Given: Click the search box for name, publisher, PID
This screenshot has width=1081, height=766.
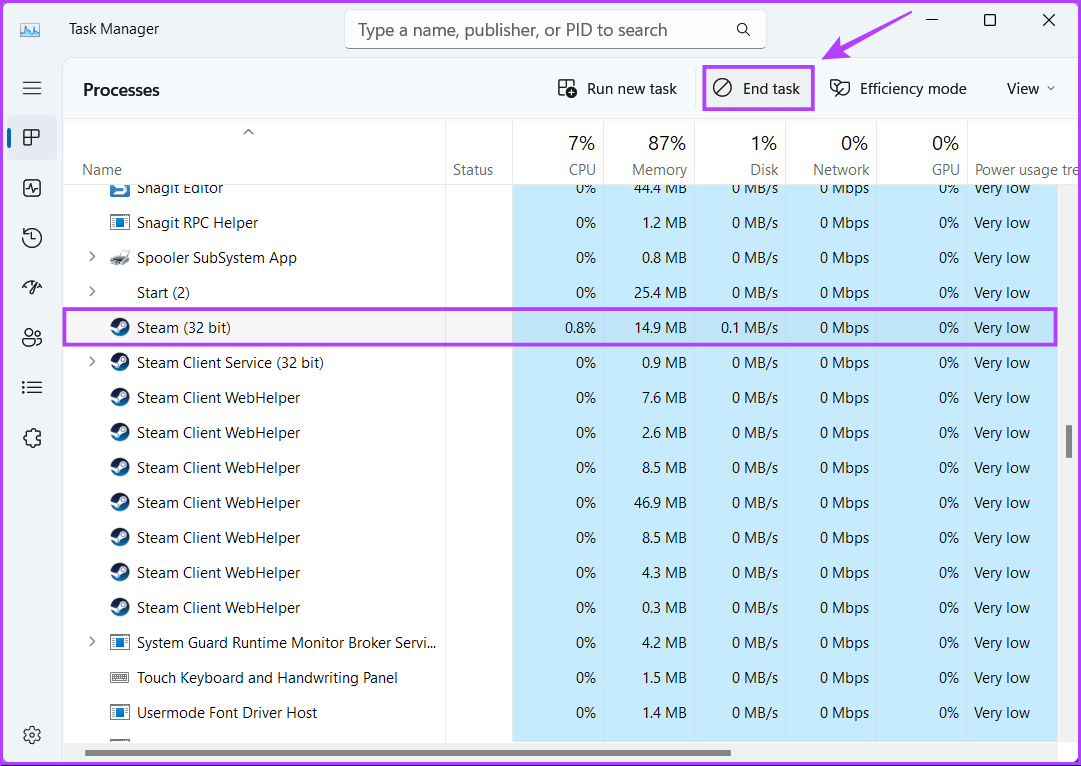Looking at the screenshot, I should pyautogui.click(x=555, y=30).
